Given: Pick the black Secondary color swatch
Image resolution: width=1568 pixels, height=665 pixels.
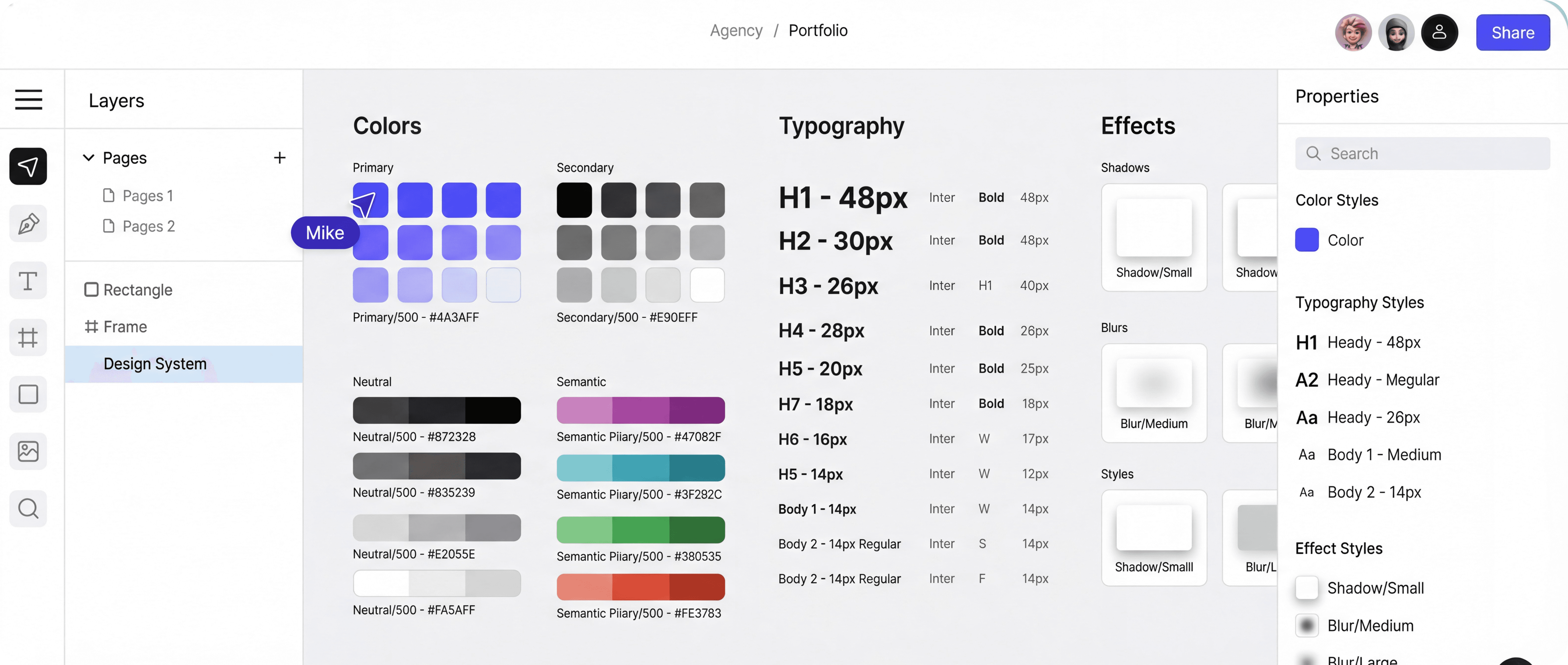Looking at the screenshot, I should tap(573, 200).
